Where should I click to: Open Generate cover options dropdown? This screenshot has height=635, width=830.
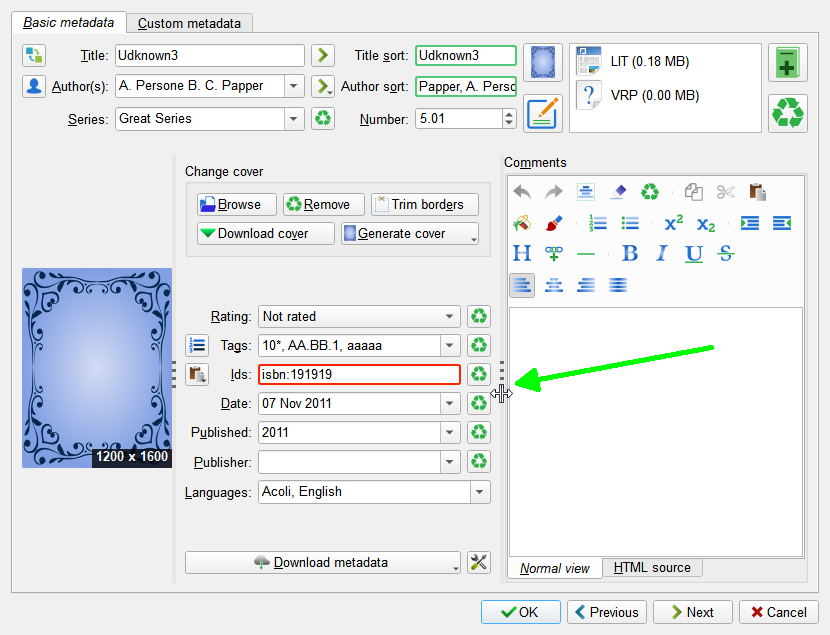point(473,238)
